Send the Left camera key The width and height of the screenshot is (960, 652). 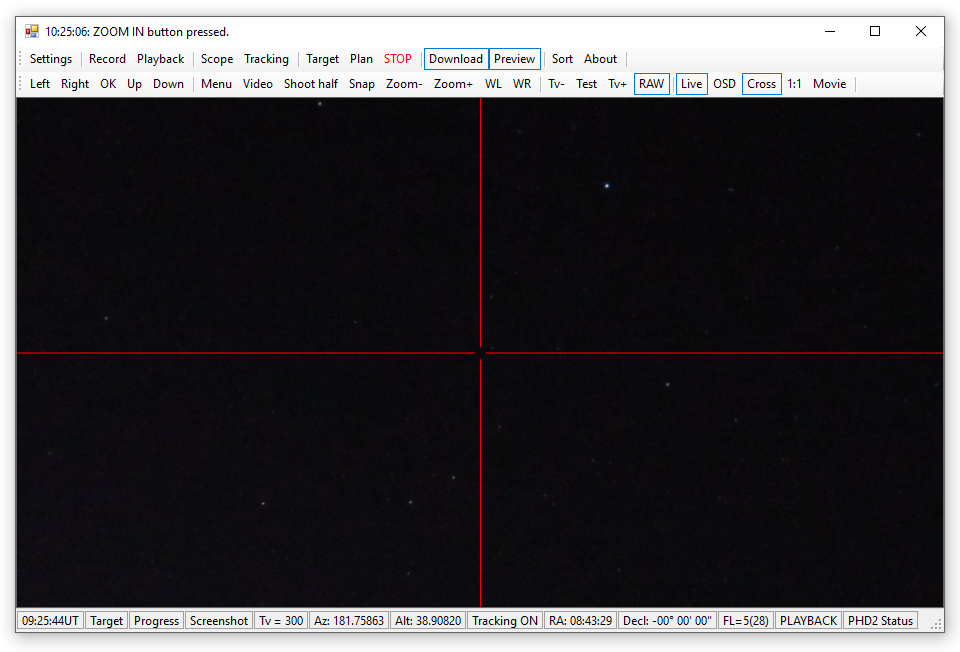point(40,84)
